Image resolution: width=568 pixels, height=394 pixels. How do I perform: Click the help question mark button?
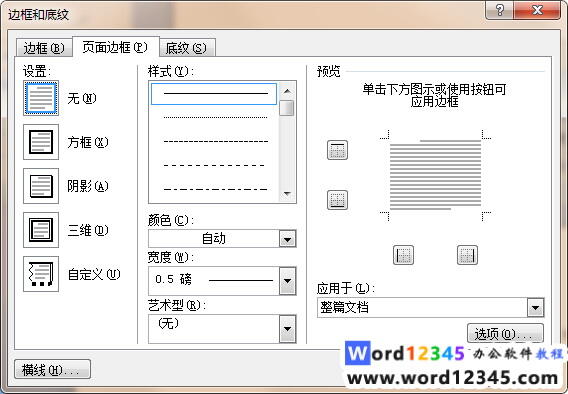[500, 10]
